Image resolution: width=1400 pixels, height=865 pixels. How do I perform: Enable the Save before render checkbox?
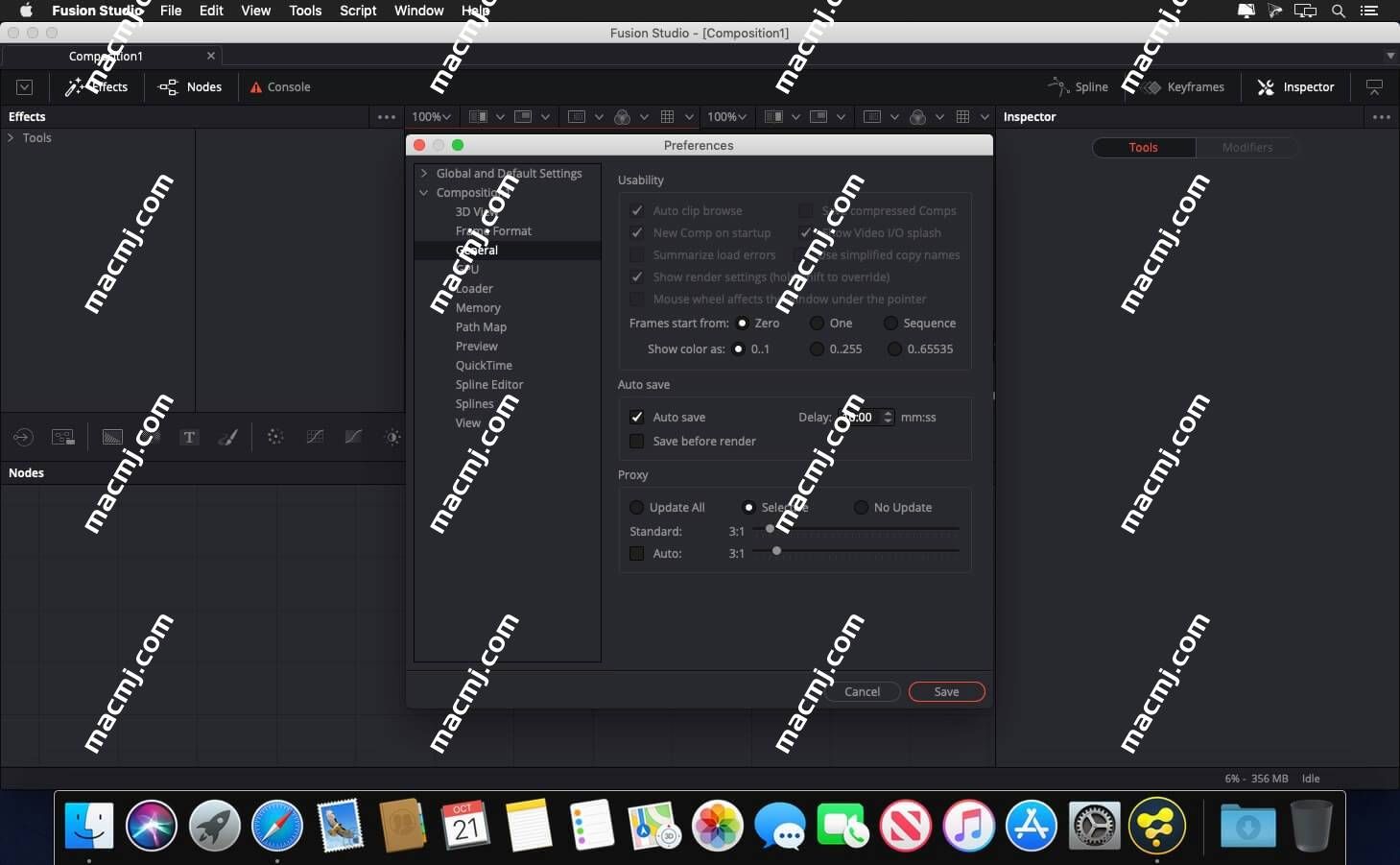pyautogui.click(x=636, y=441)
